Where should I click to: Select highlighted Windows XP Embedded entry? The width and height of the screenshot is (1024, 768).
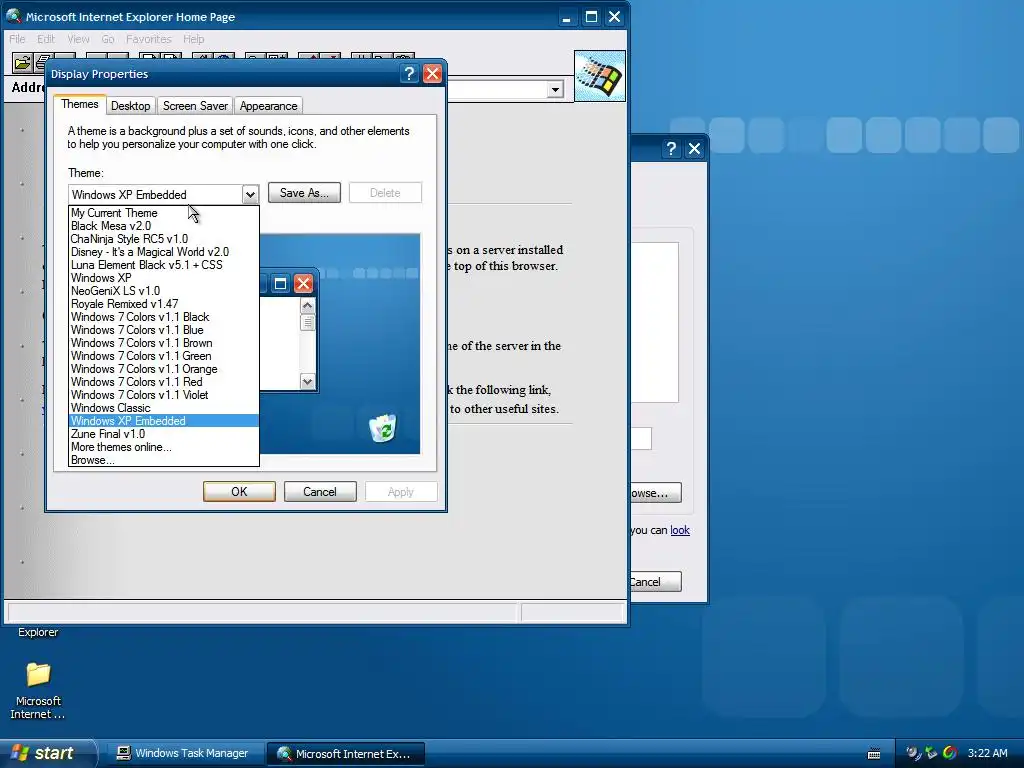[x=164, y=421]
